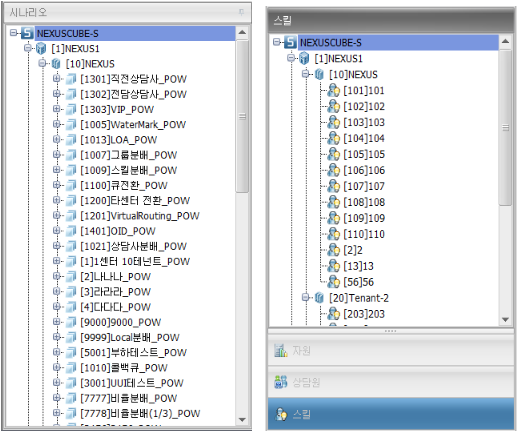Click the scenario icon next to [1303]VIP_POW
Screen dimensions: 518x432
71,109
